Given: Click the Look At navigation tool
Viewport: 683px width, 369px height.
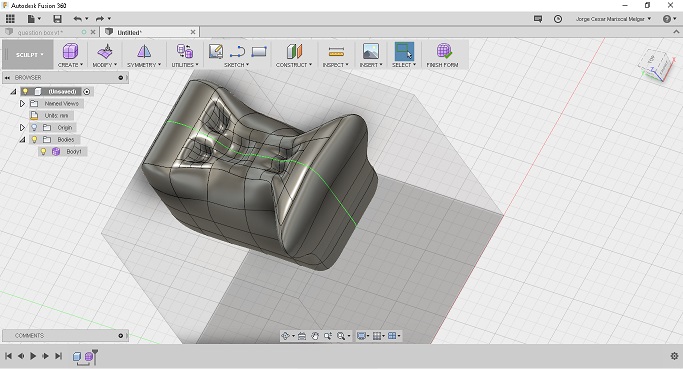Looking at the screenshot, I should pos(301,335).
